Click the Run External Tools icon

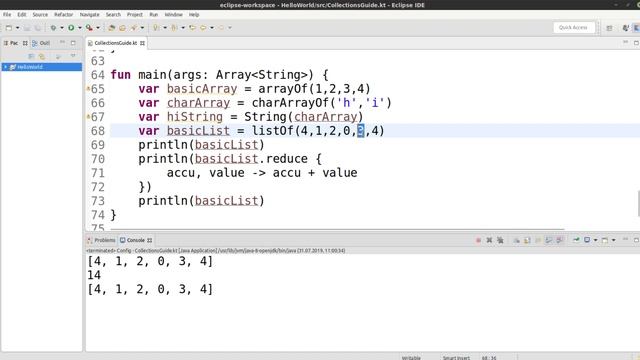(x=89, y=28)
